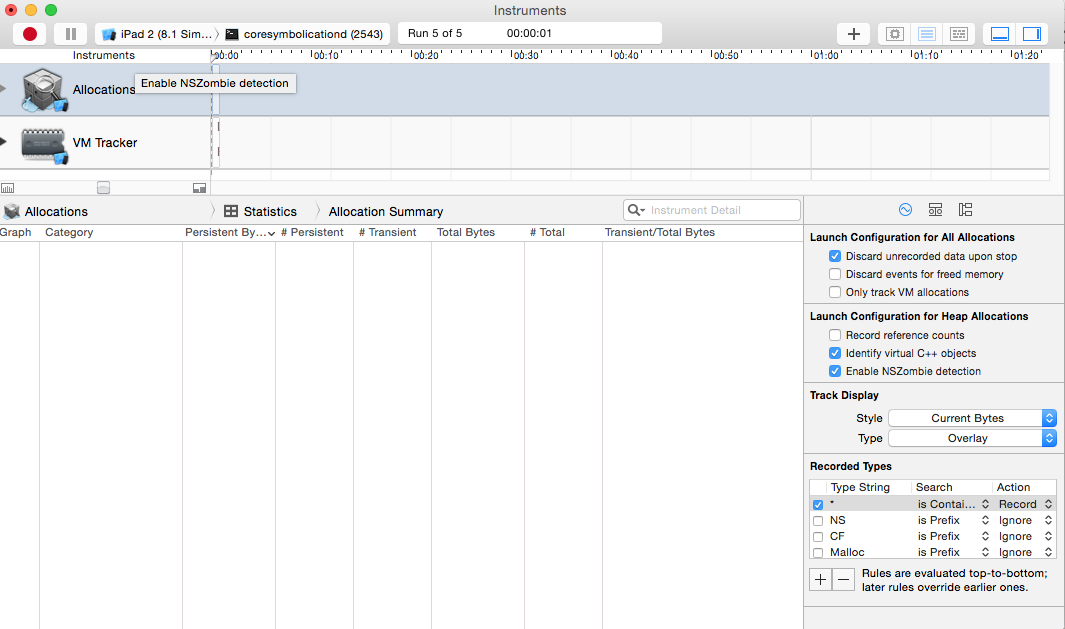Image resolution: width=1065 pixels, height=629 pixels.
Task: Check the Malloc recorded type rule
Action: pos(818,553)
